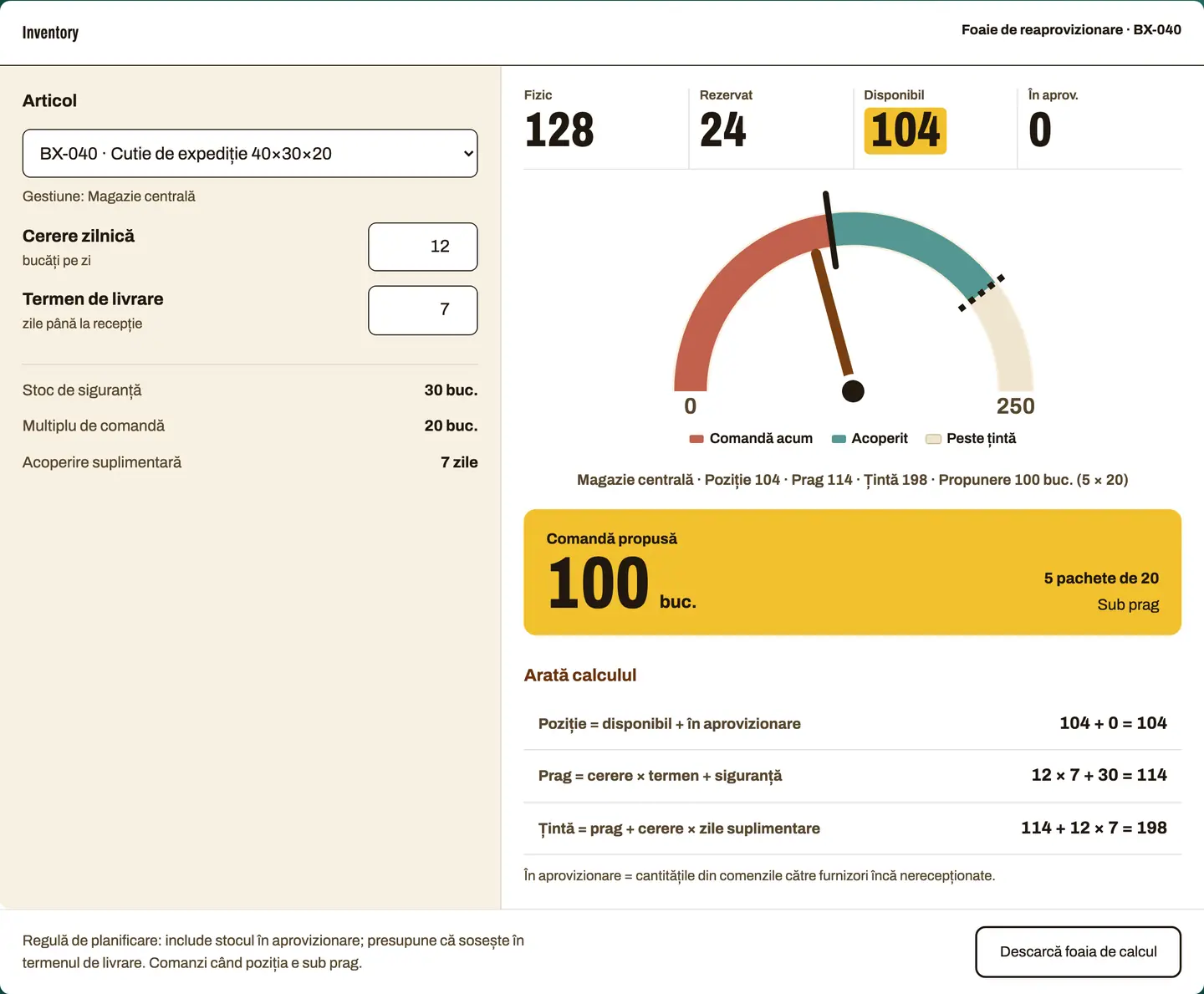Click the red Comandă acum legend swatch
The height and width of the screenshot is (994, 1204).
696,439
